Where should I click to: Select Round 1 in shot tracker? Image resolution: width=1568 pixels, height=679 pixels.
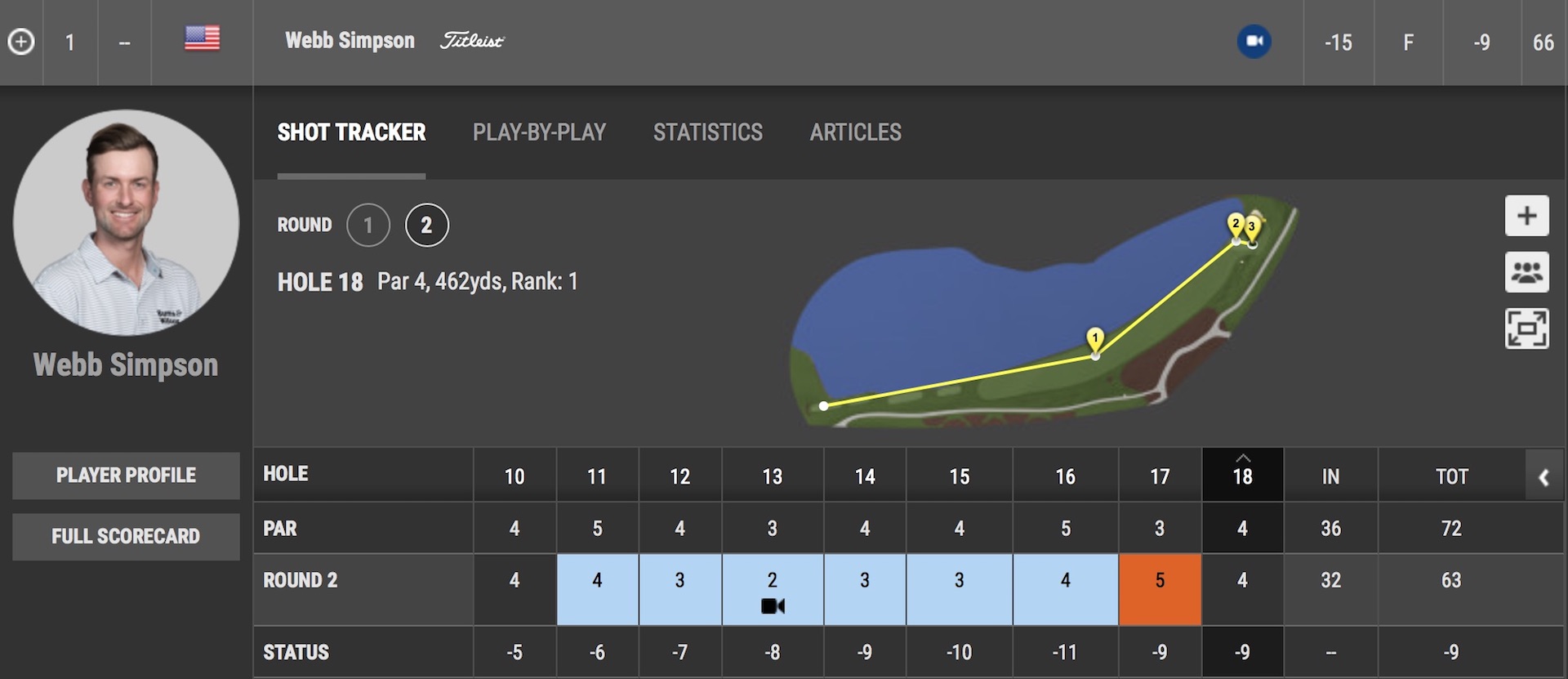point(368,225)
